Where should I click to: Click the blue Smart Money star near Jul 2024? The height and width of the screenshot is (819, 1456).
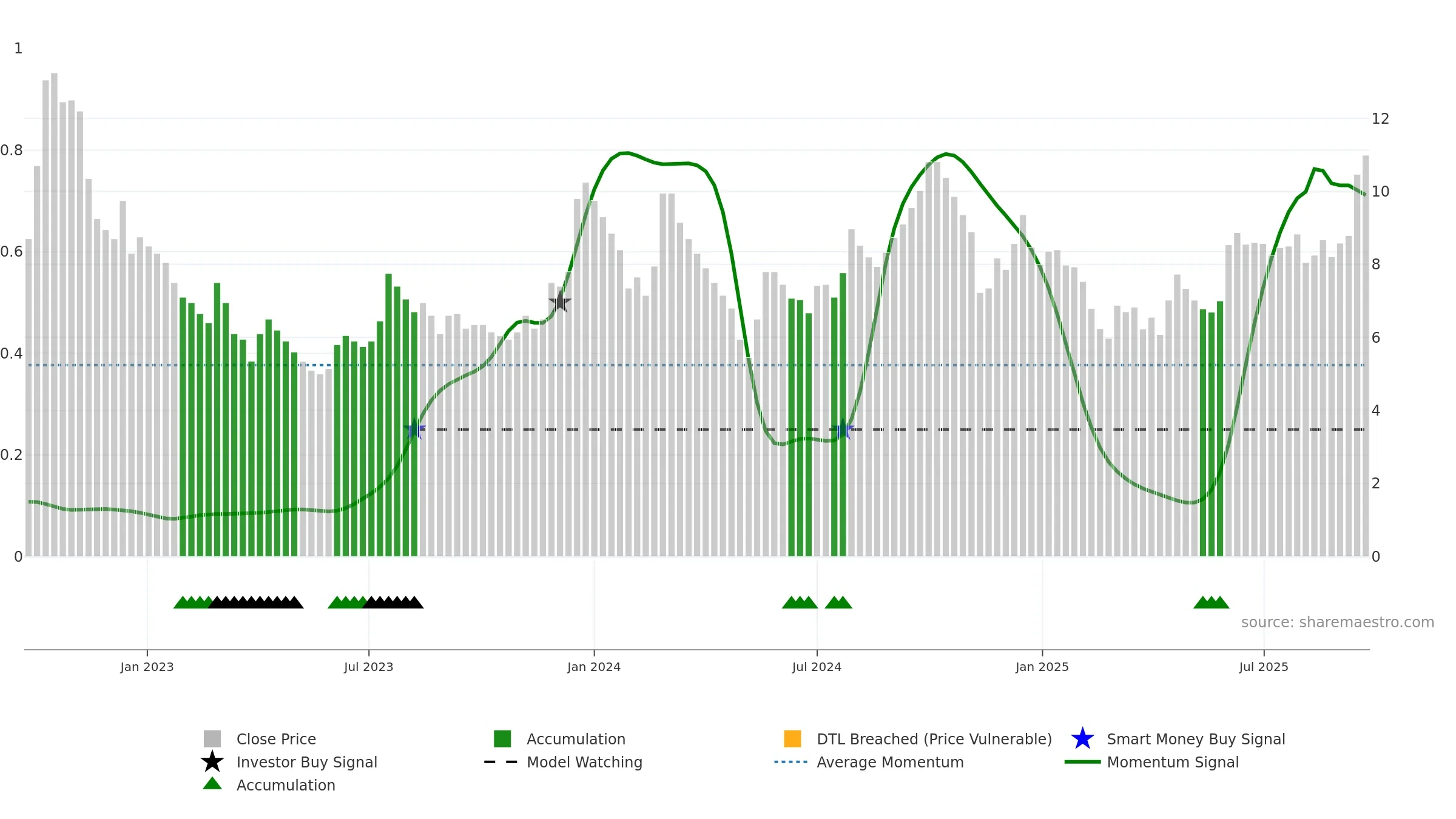(843, 429)
